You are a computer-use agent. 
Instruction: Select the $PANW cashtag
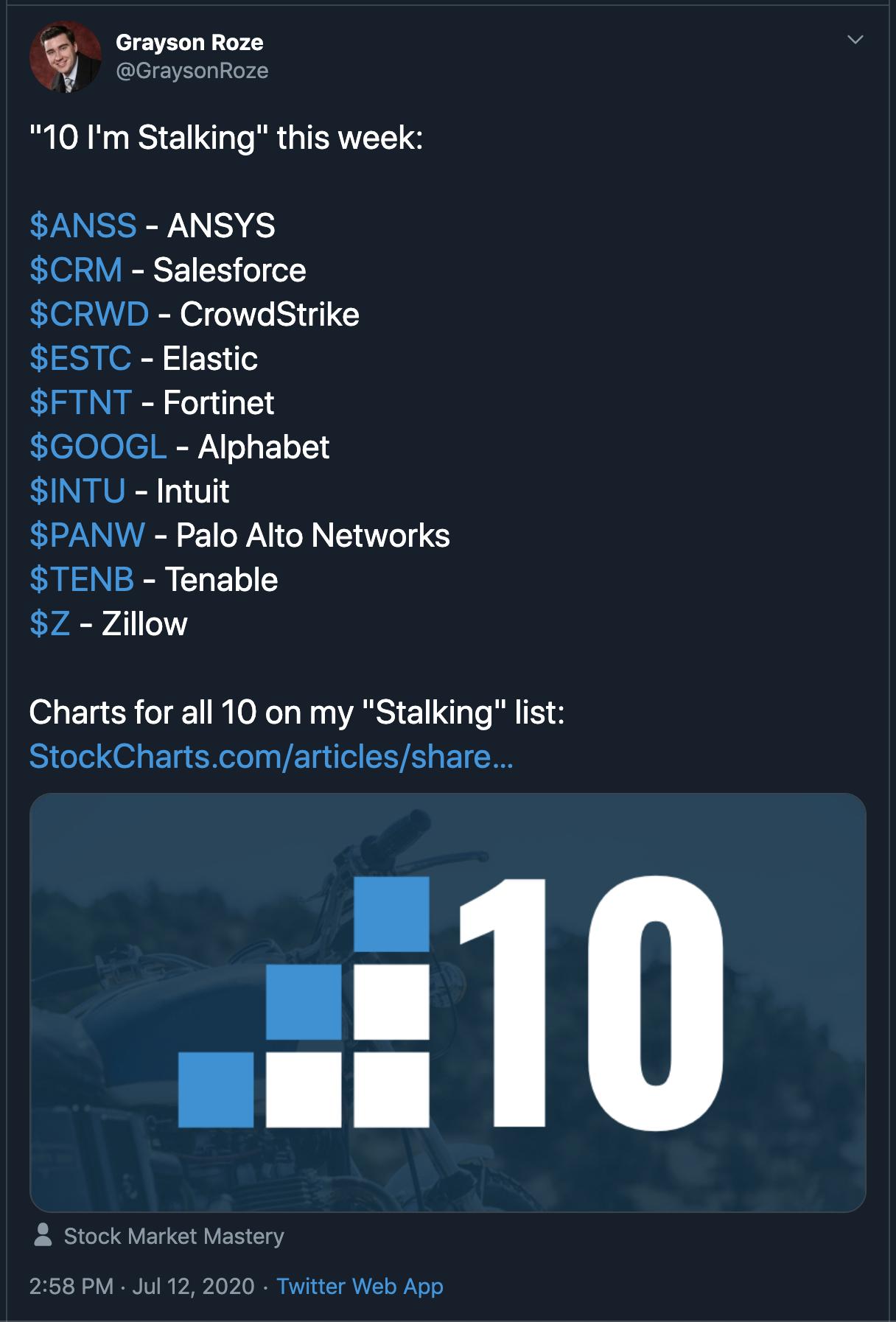pos(87,535)
